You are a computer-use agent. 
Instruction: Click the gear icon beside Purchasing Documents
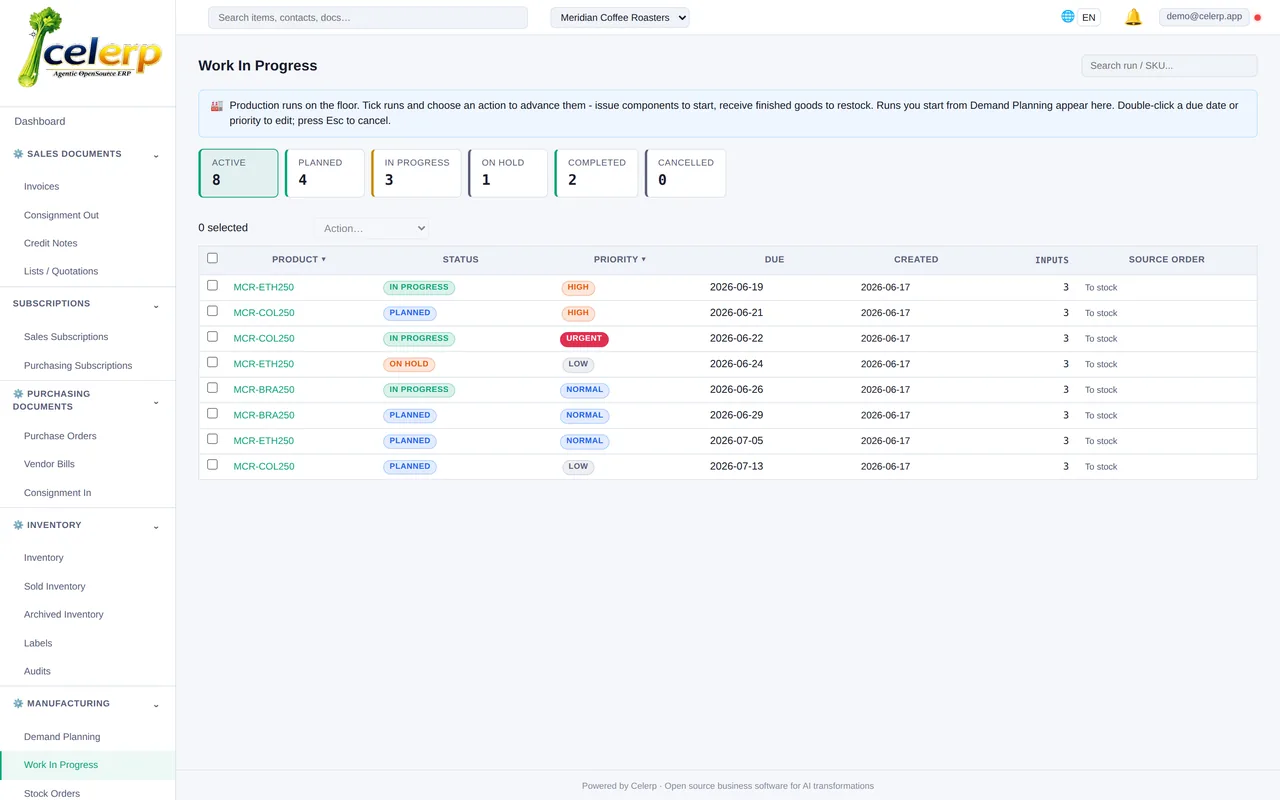click(18, 394)
